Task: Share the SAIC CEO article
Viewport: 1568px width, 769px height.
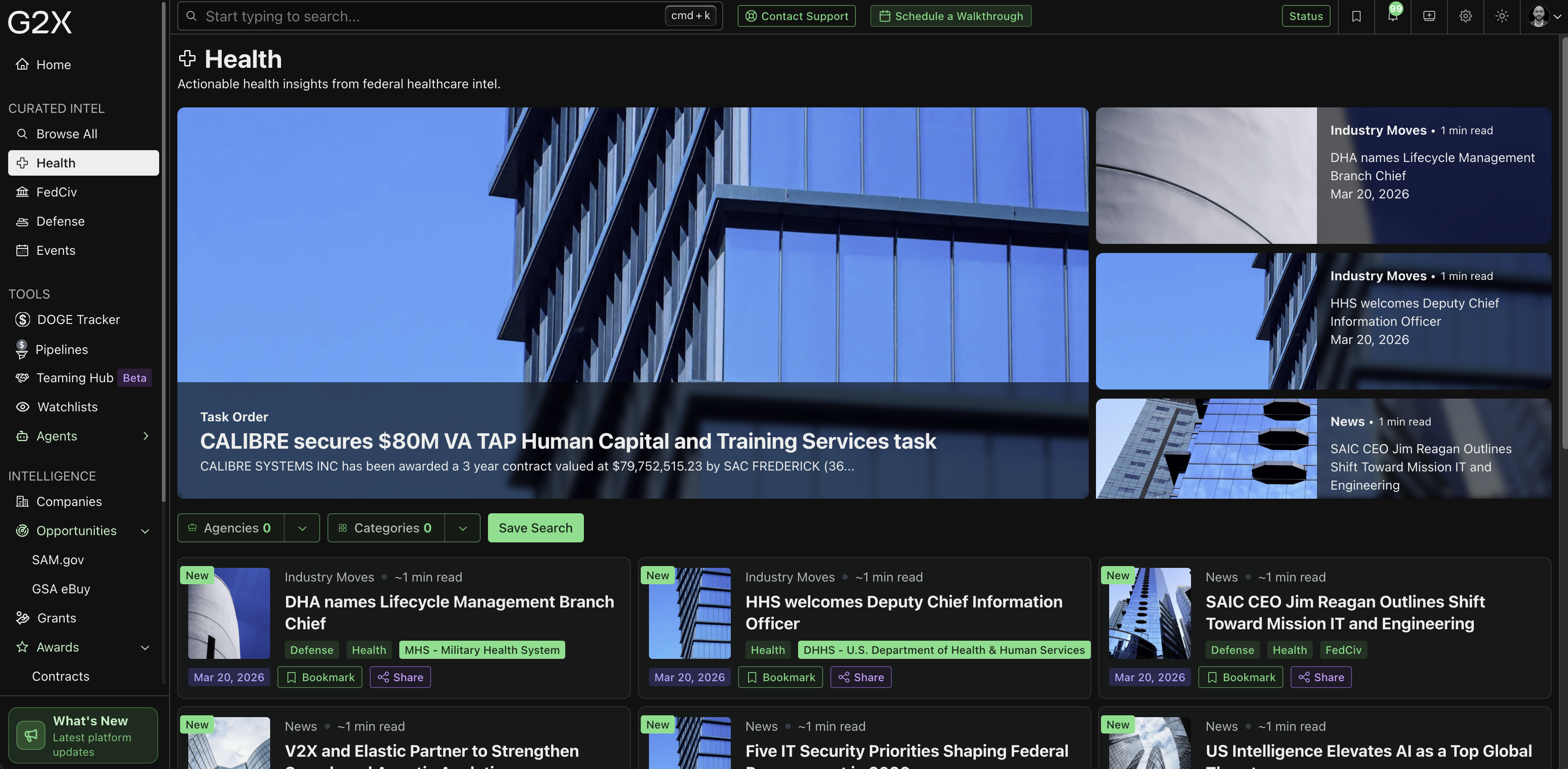Action: 1321,678
